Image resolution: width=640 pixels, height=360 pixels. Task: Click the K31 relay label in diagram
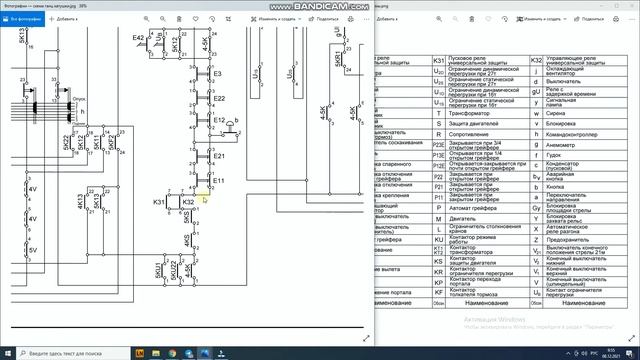pyautogui.click(x=159, y=202)
